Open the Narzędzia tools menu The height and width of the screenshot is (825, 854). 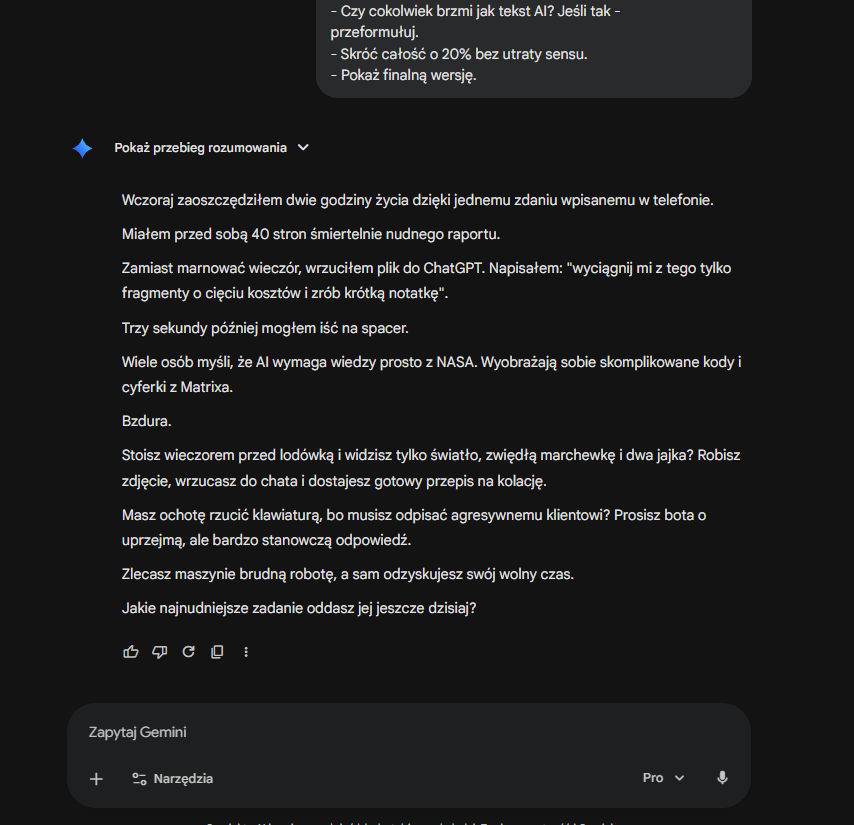pos(172,779)
